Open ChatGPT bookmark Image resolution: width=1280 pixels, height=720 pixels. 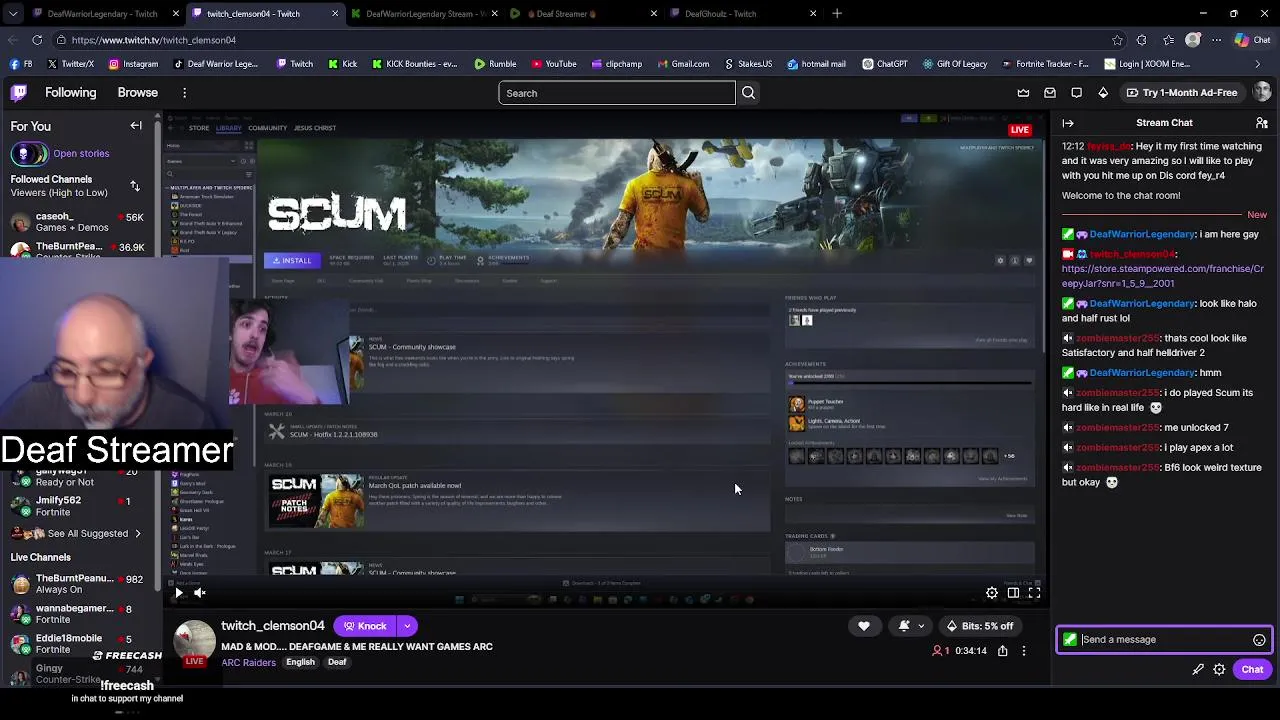(884, 64)
